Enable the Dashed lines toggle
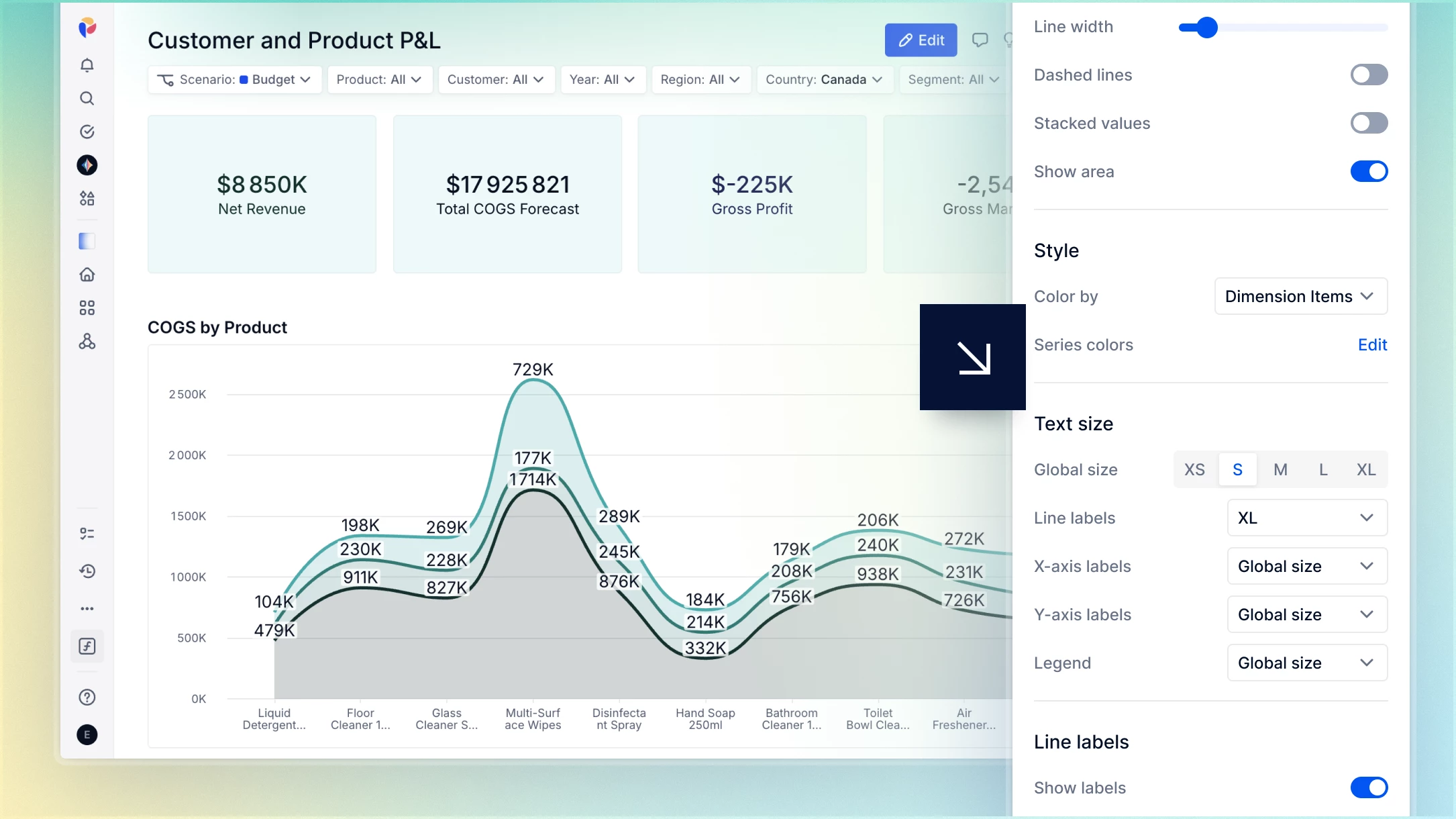The image size is (1456, 819). click(1369, 75)
